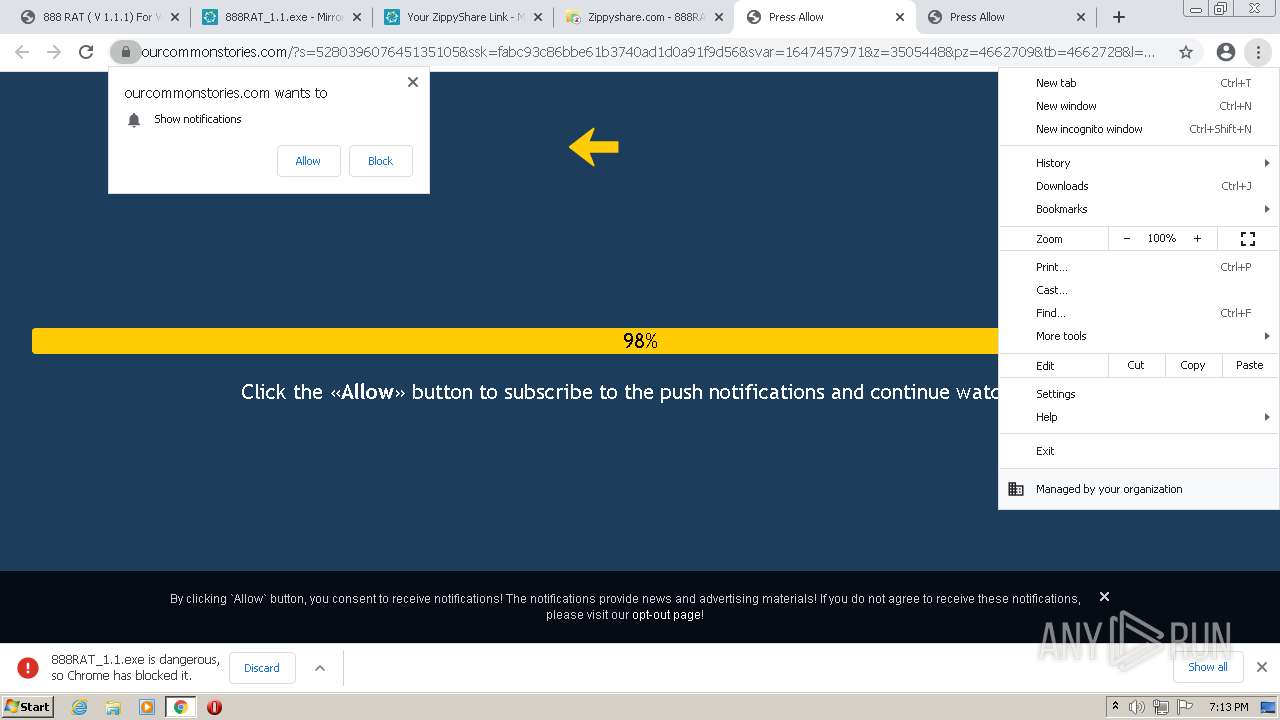Screen dimensions: 1280x720
Task: Open a new tab with plus icon
Action: [x=1119, y=17]
